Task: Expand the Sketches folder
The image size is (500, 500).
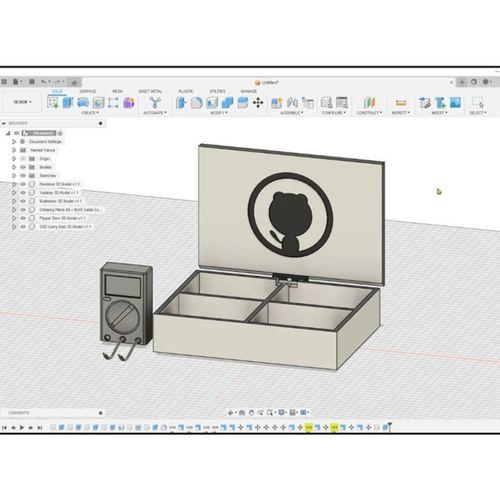Action: (x=14, y=175)
